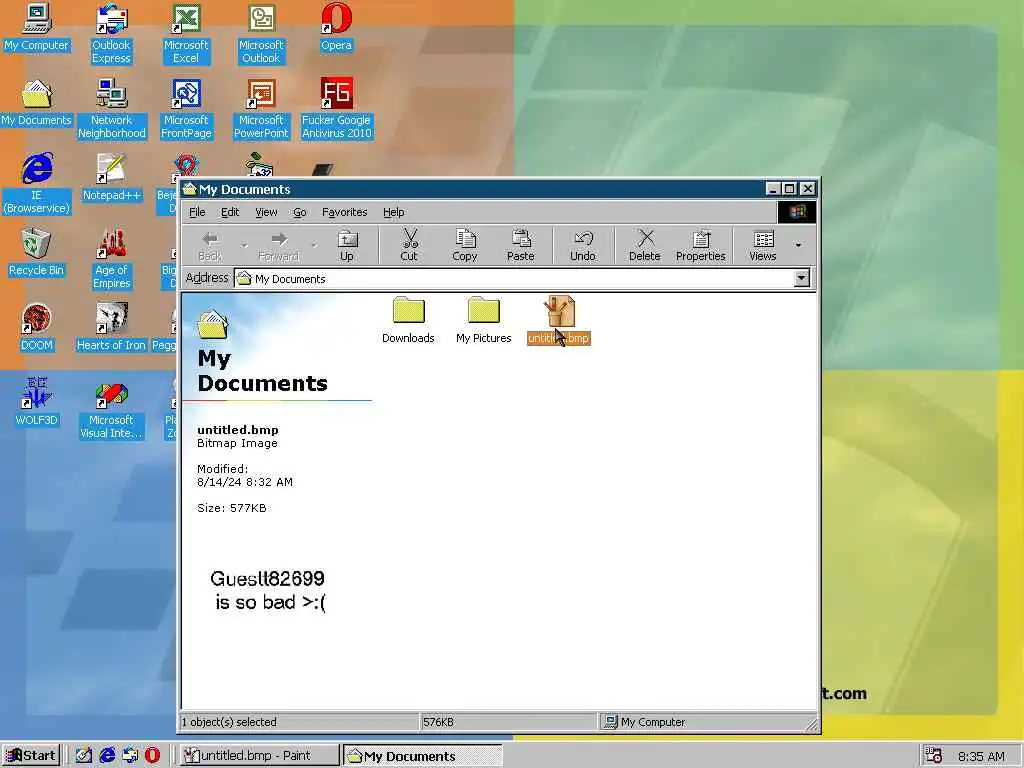Screen dimensions: 1024x768
Task: Select the Outlook Express desktop icon
Action: coord(111,34)
